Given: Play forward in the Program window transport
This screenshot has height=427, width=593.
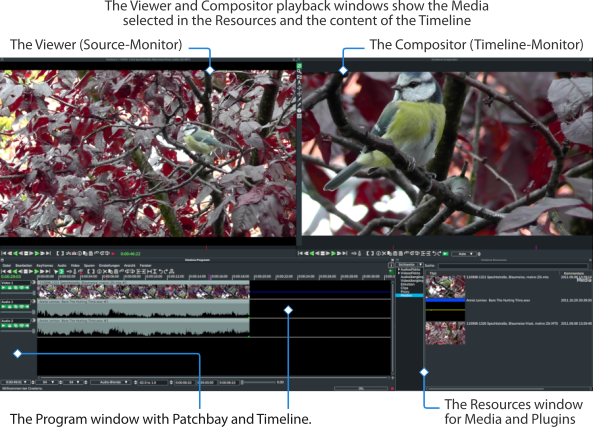Looking at the screenshot, I should point(37,272).
